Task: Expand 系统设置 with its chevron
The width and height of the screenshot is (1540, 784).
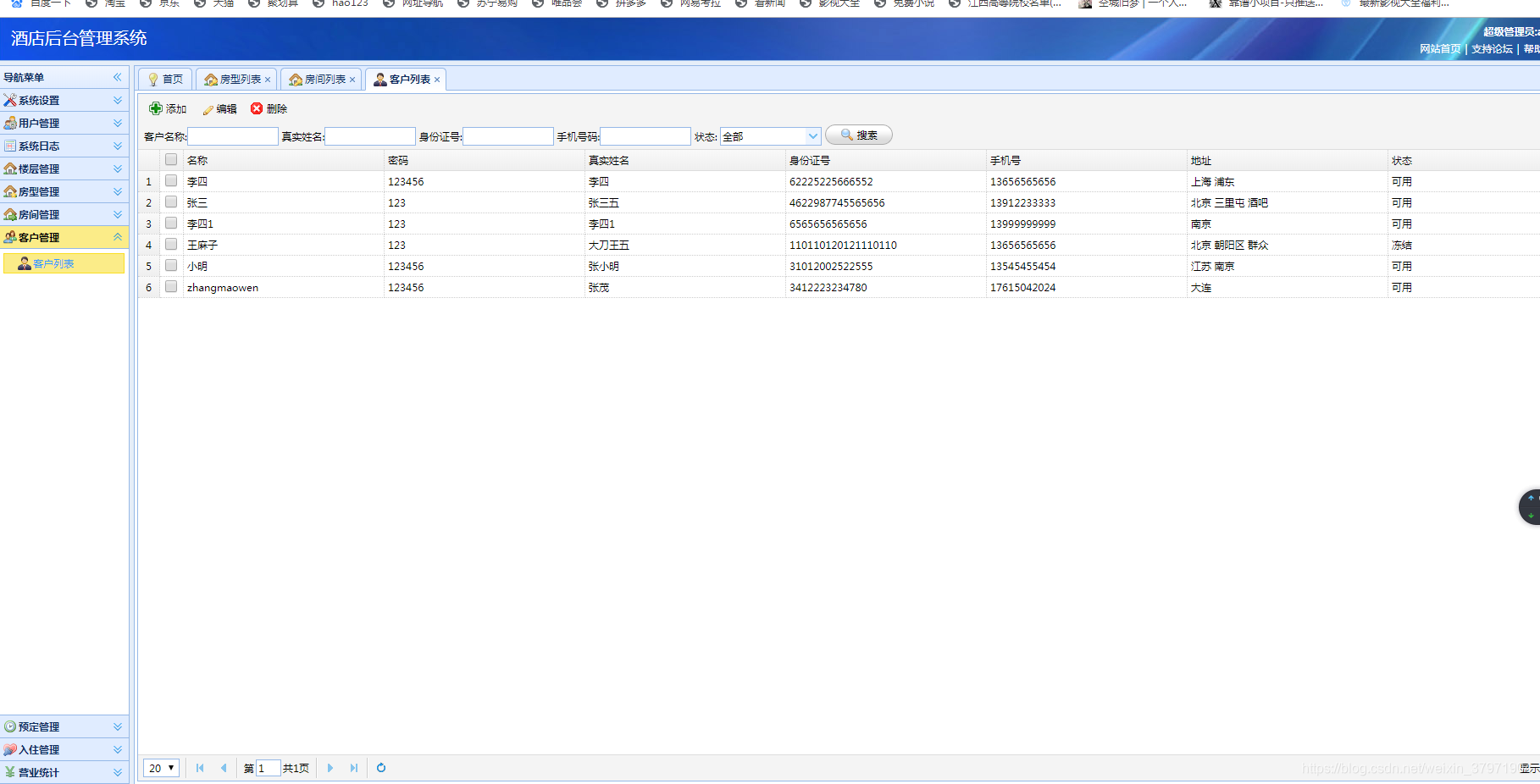Action: click(x=118, y=100)
